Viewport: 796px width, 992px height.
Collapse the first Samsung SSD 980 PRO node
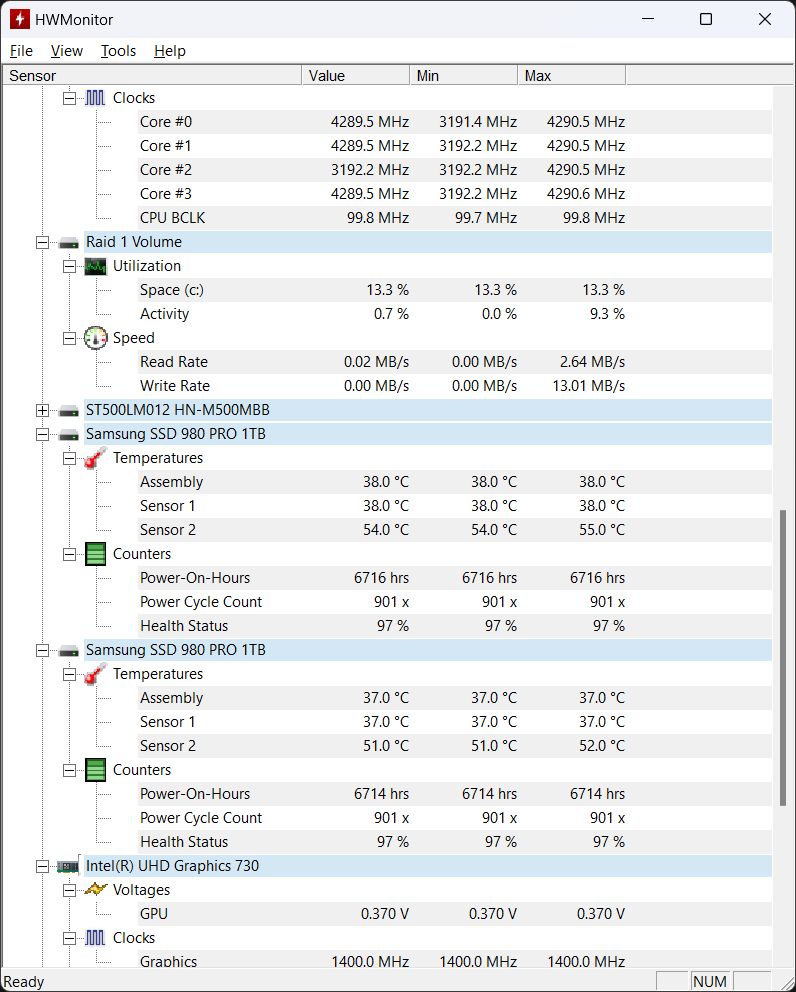42,435
